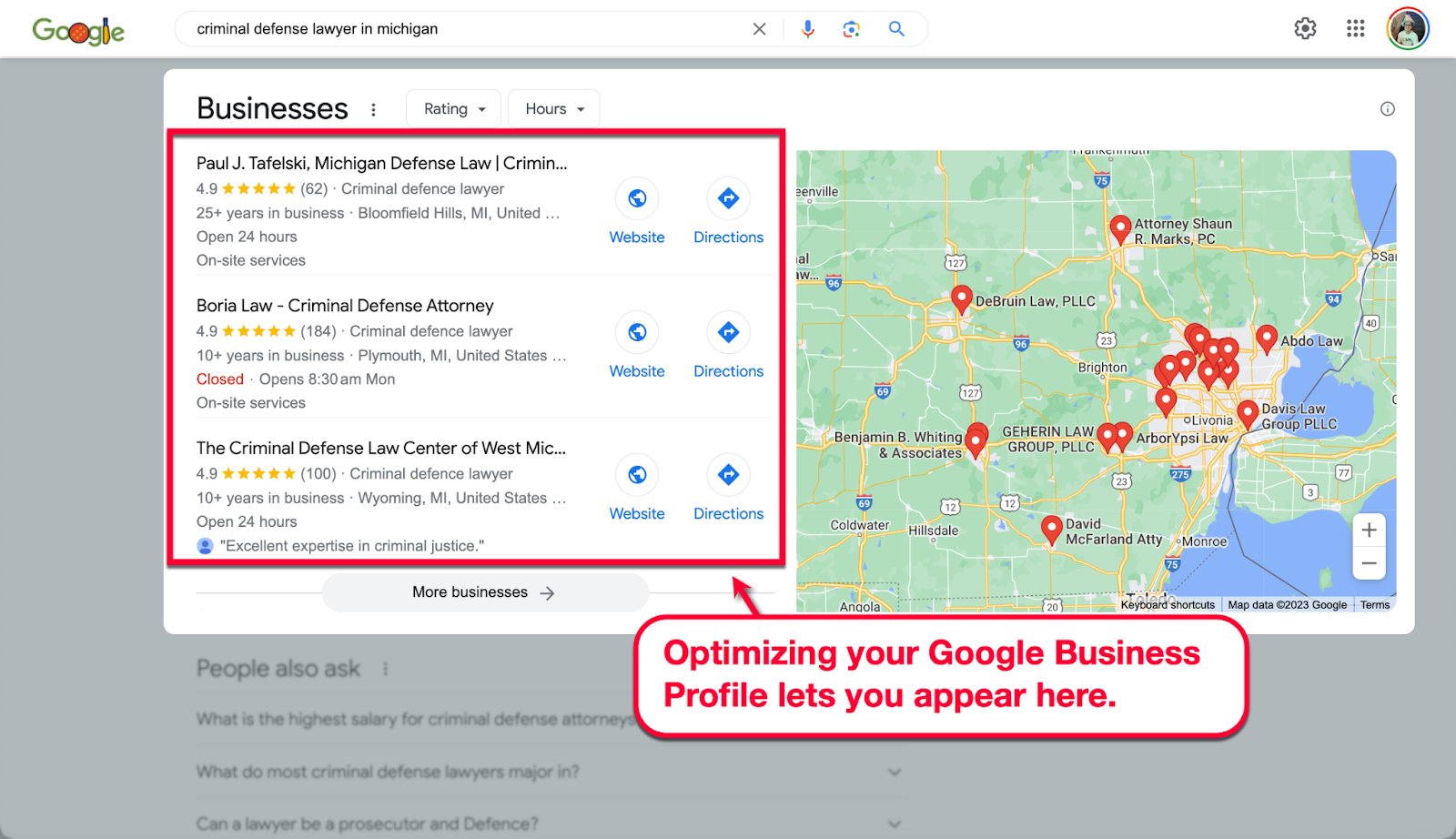Screen dimensions: 1456x839
Task: Open Google Lens image search
Action: click(851, 29)
